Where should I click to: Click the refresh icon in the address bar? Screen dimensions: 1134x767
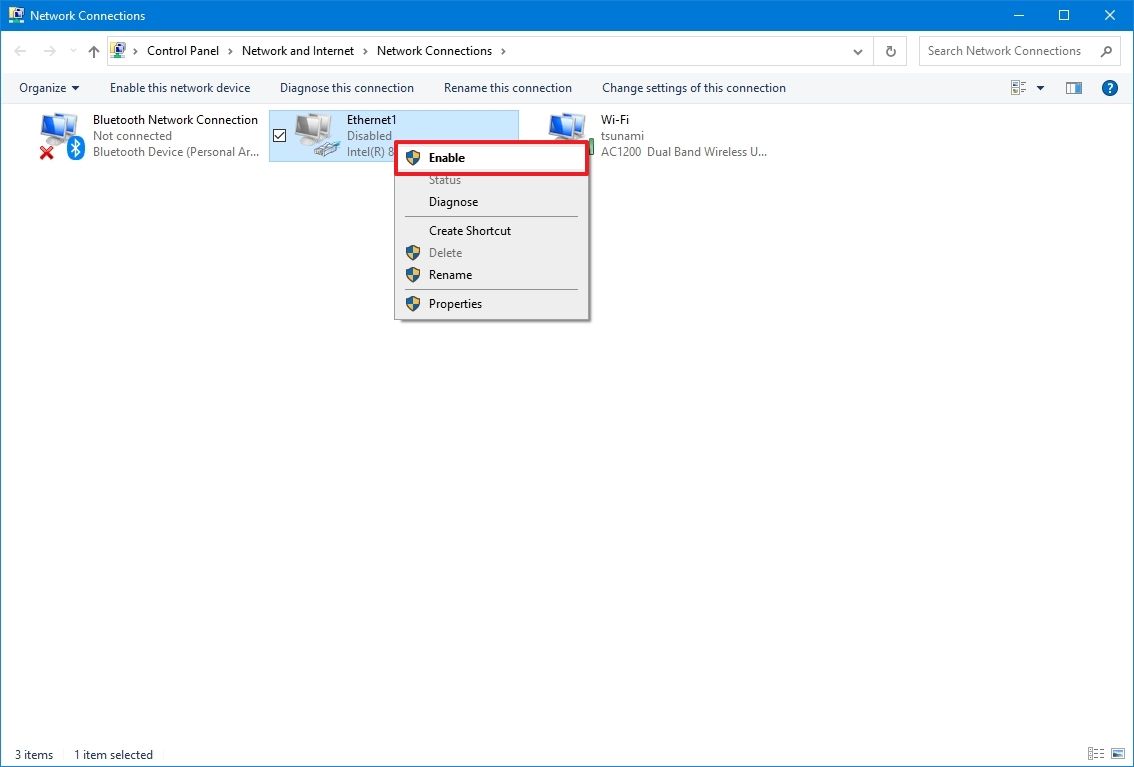pos(889,50)
